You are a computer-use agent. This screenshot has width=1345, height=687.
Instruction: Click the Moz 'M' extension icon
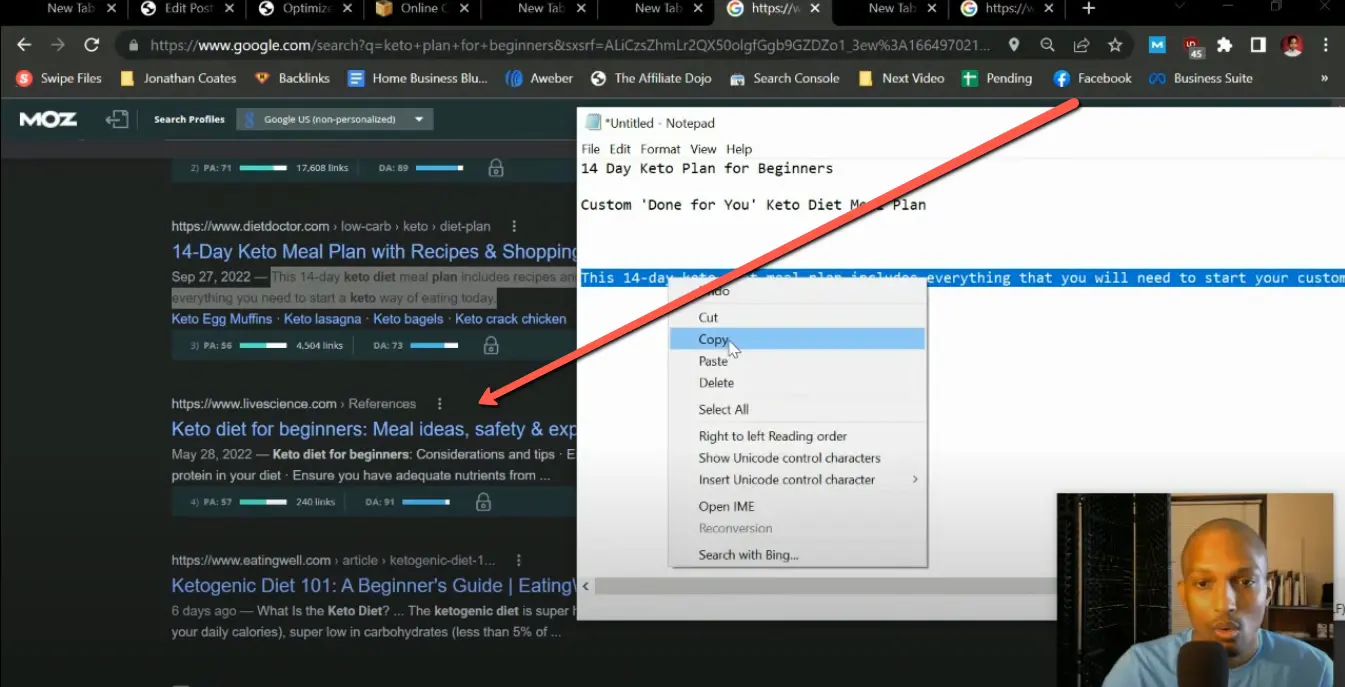point(1157,45)
